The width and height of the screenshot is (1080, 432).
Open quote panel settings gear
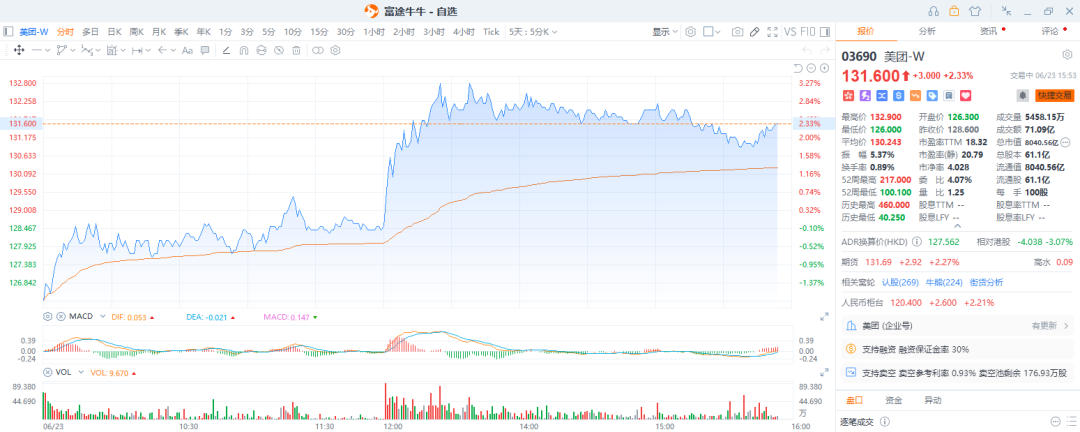point(1066,55)
